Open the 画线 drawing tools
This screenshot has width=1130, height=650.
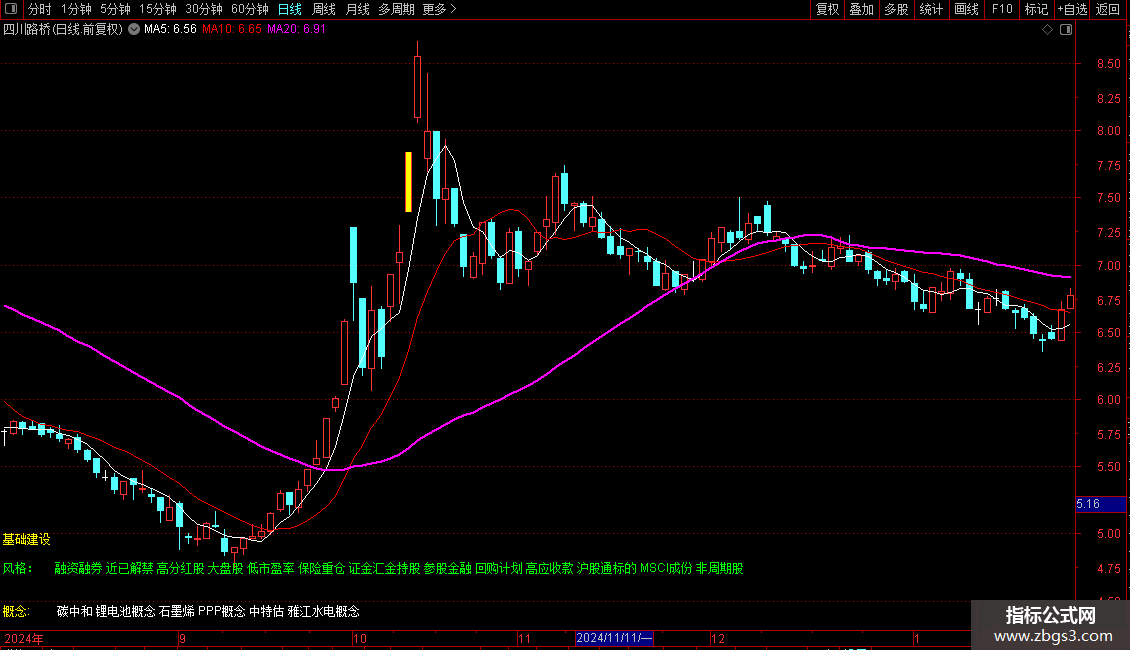966,9
